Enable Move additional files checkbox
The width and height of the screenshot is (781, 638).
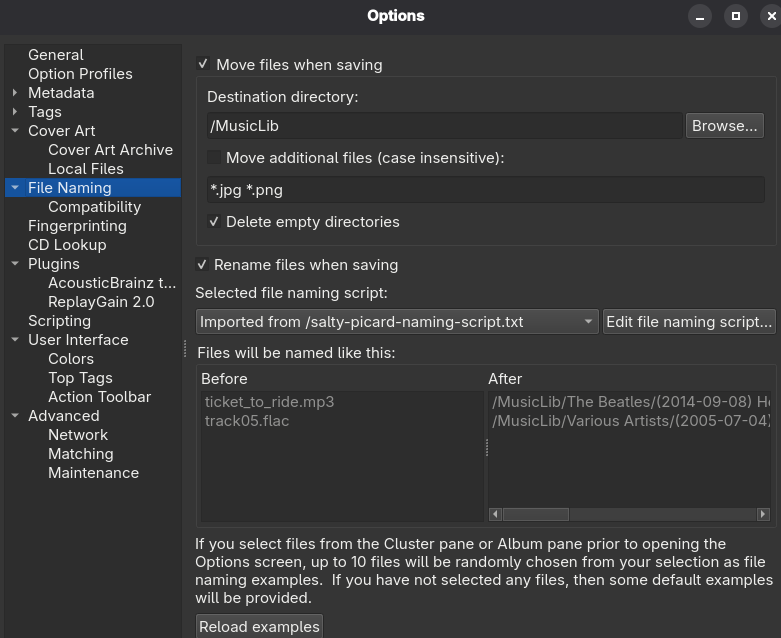[214, 158]
